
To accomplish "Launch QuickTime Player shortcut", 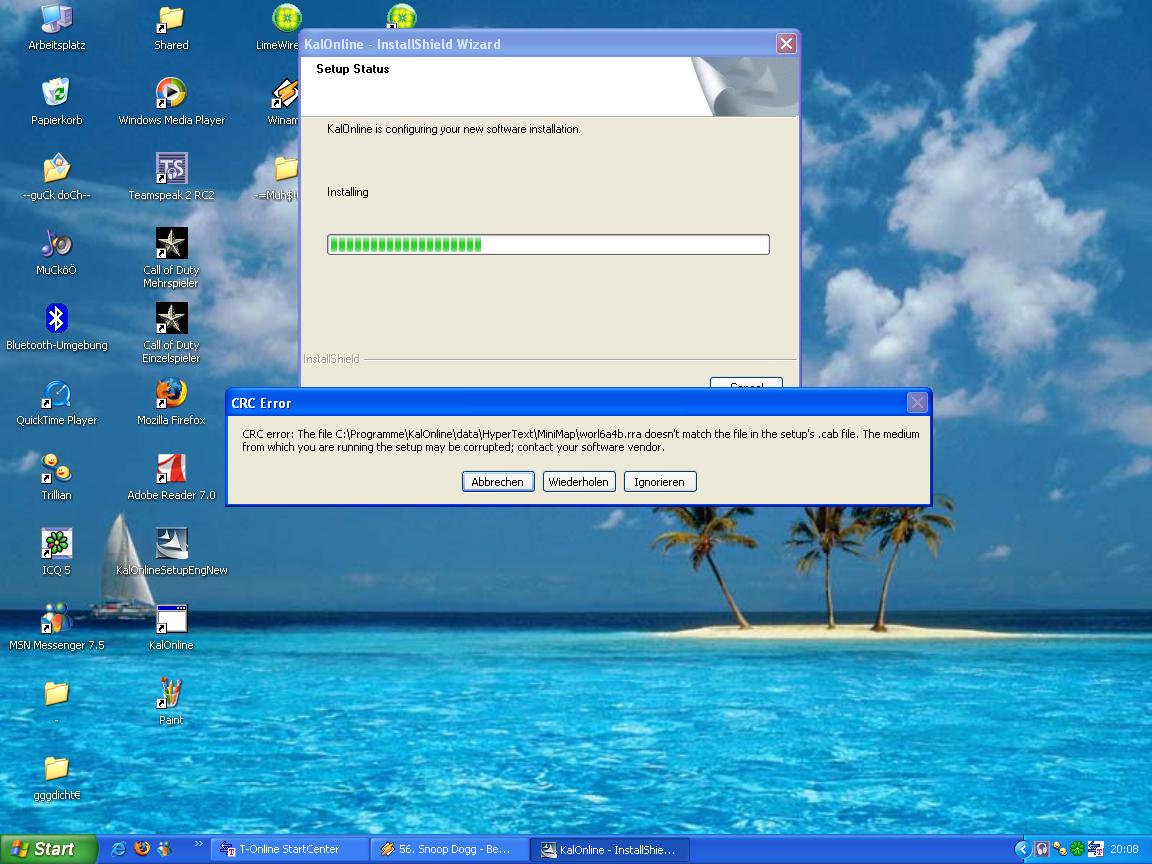I will click(x=57, y=403).
